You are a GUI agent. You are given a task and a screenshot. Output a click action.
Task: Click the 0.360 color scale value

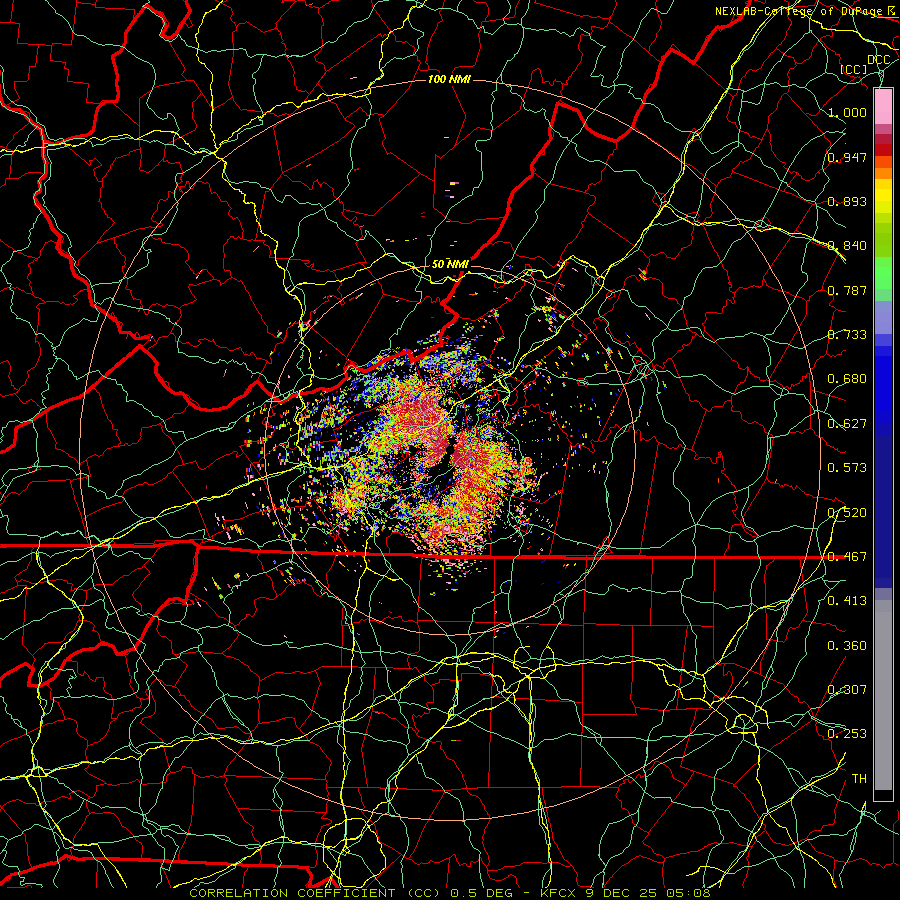click(x=847, y=646)
